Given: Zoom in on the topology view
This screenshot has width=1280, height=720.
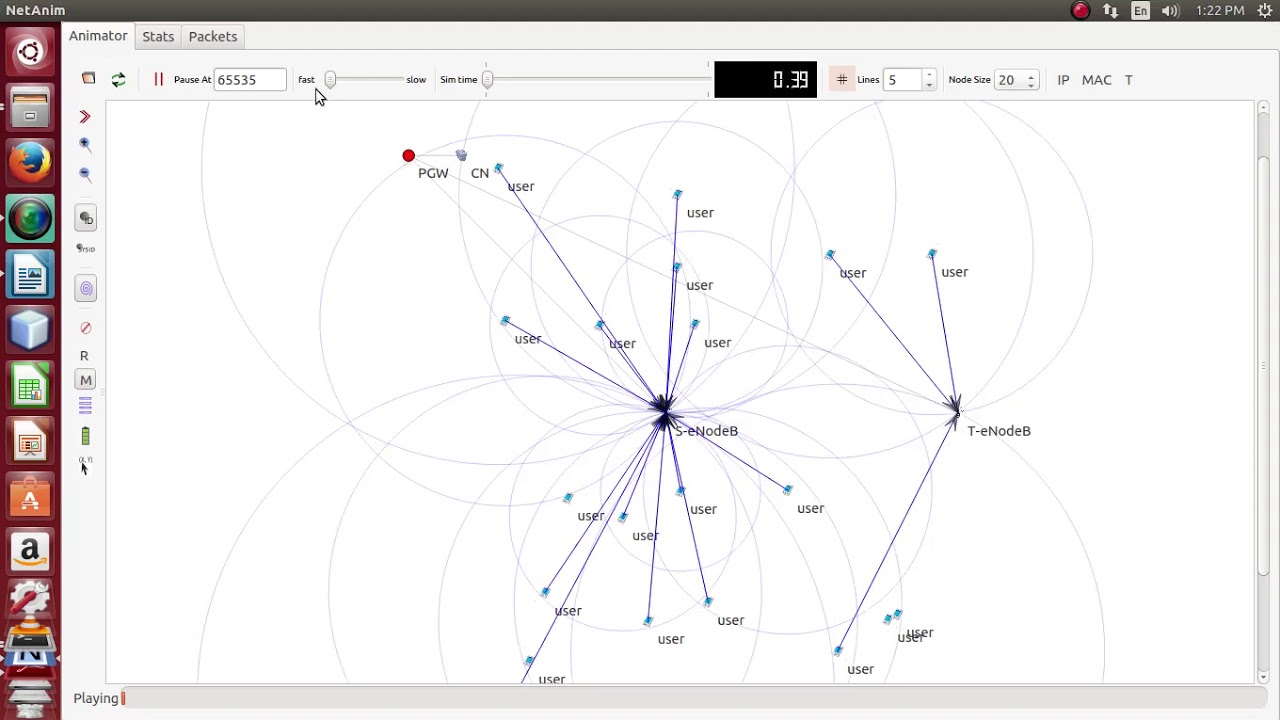Looking at the screenshot, I should (x=85, y=145).
